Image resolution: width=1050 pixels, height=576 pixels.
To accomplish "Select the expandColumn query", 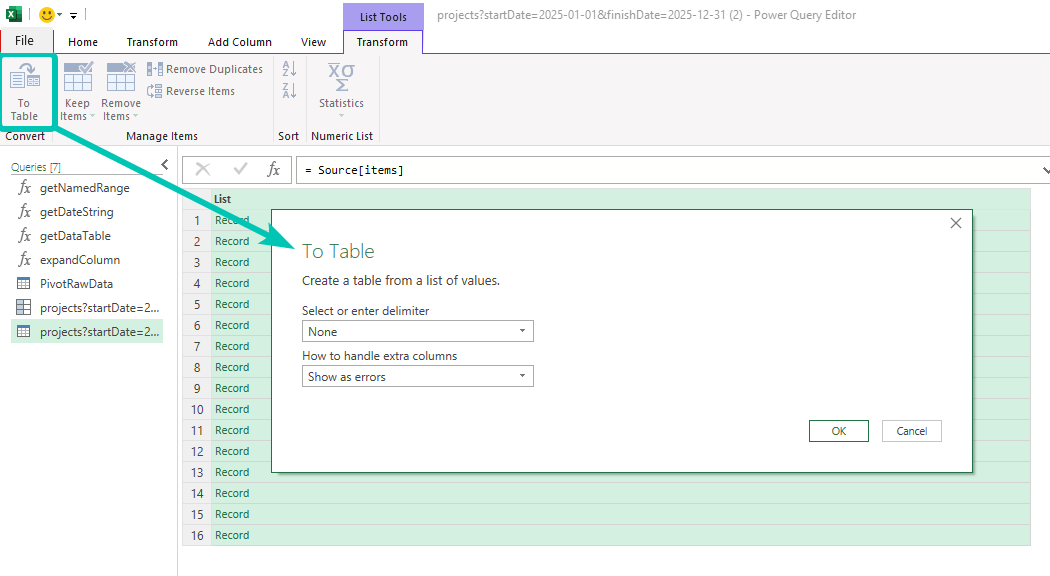I will [80, 260].
